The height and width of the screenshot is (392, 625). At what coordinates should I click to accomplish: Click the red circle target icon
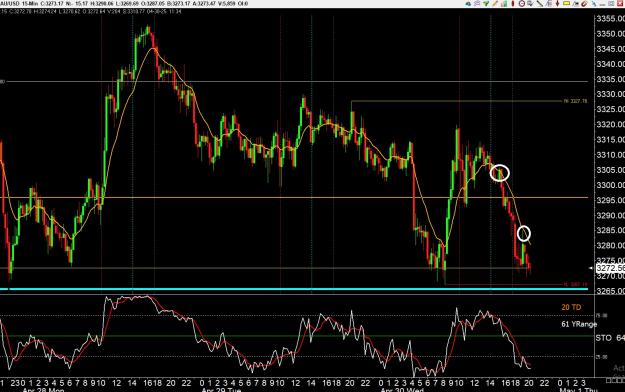tap(522, 3)
